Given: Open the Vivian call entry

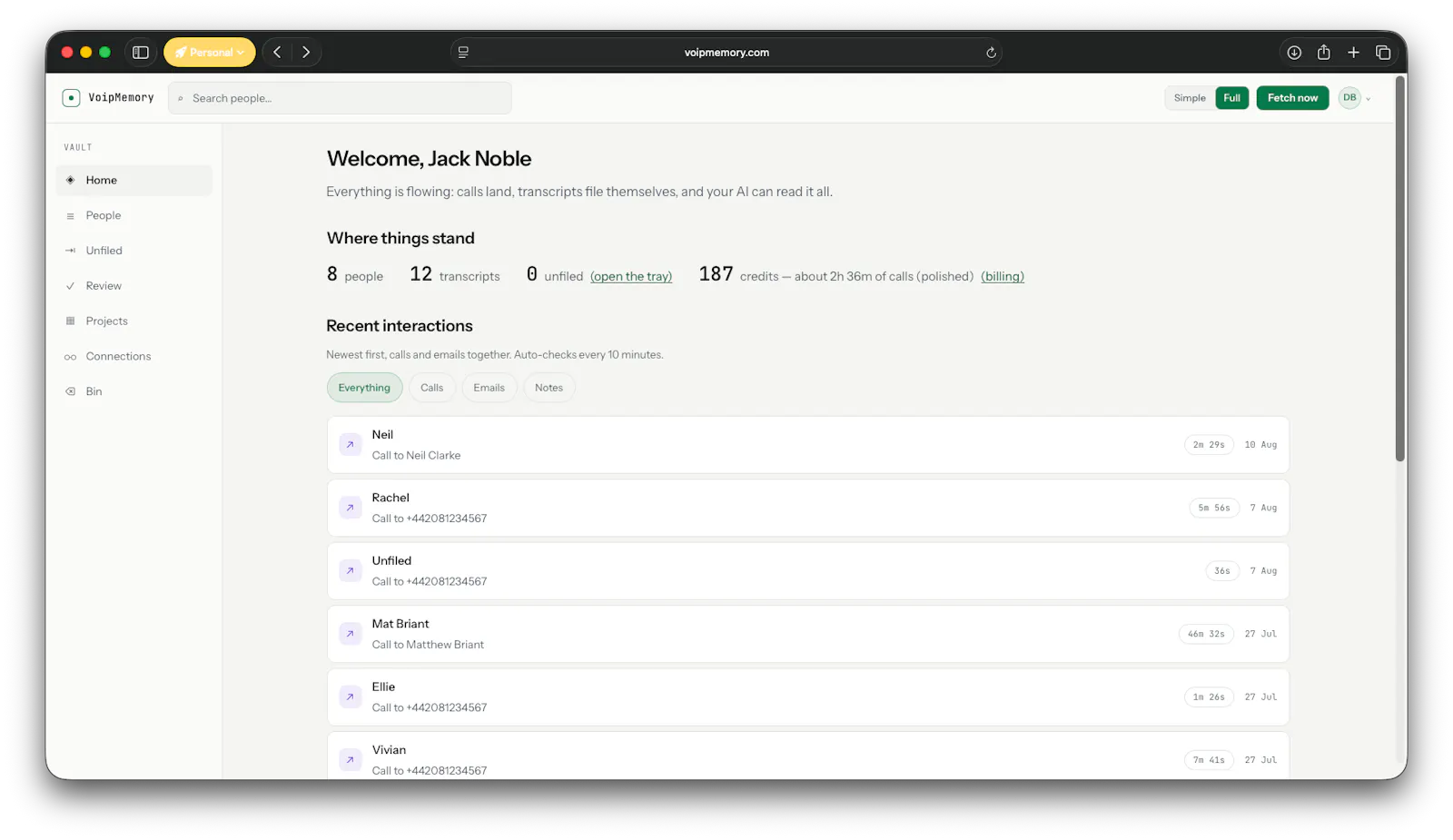Looking at the screenshot, I should tap(807, 757).
